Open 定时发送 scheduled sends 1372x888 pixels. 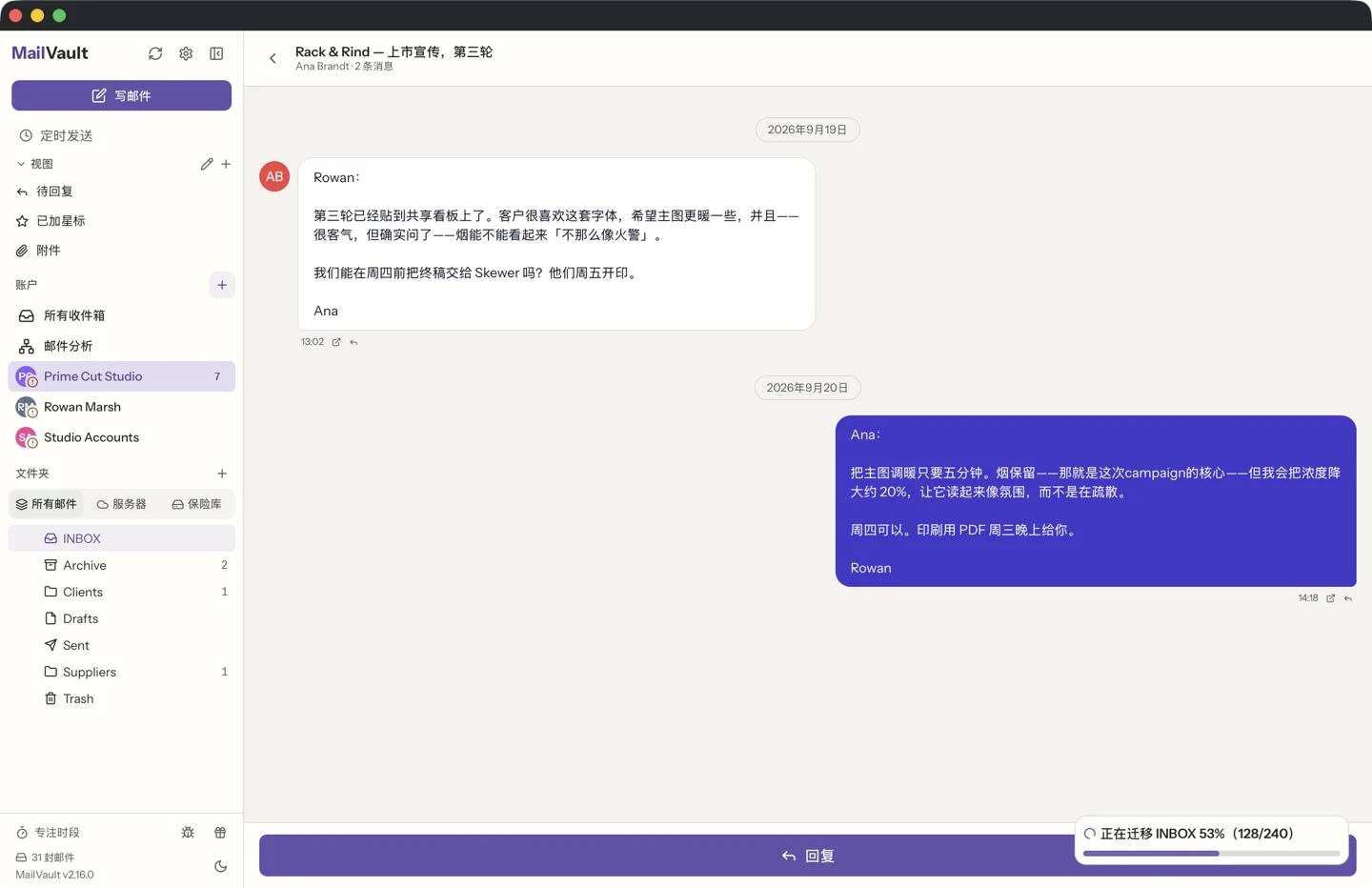point(122,135)
